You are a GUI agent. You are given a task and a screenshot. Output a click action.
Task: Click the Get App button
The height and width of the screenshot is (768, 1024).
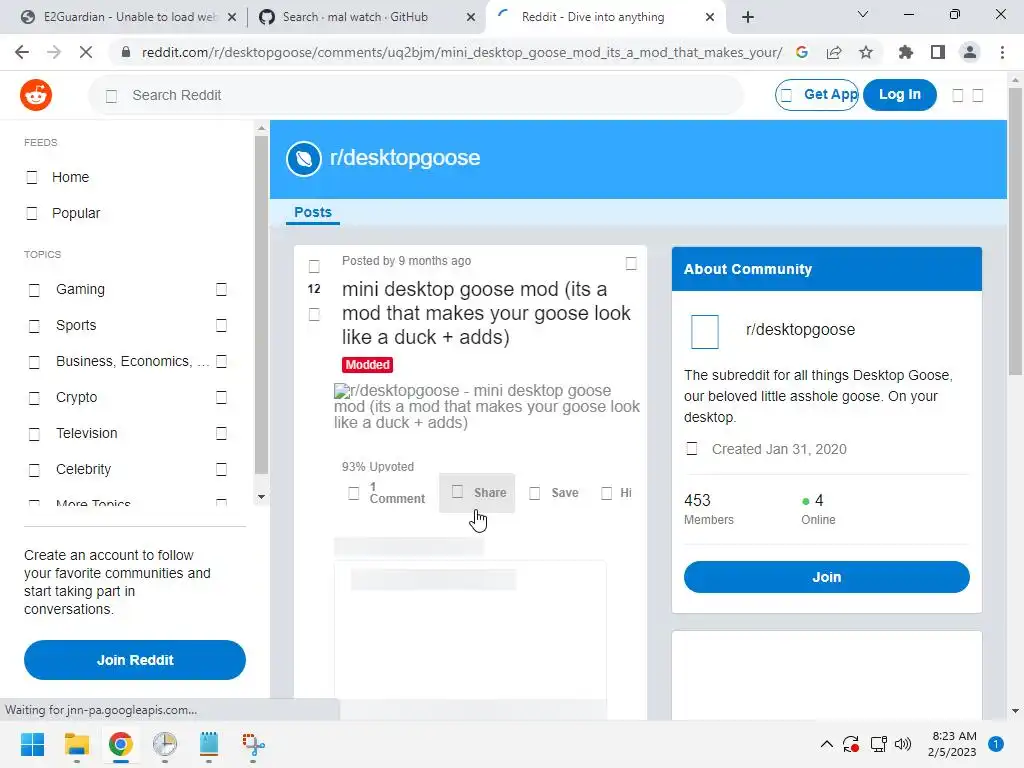817,95
